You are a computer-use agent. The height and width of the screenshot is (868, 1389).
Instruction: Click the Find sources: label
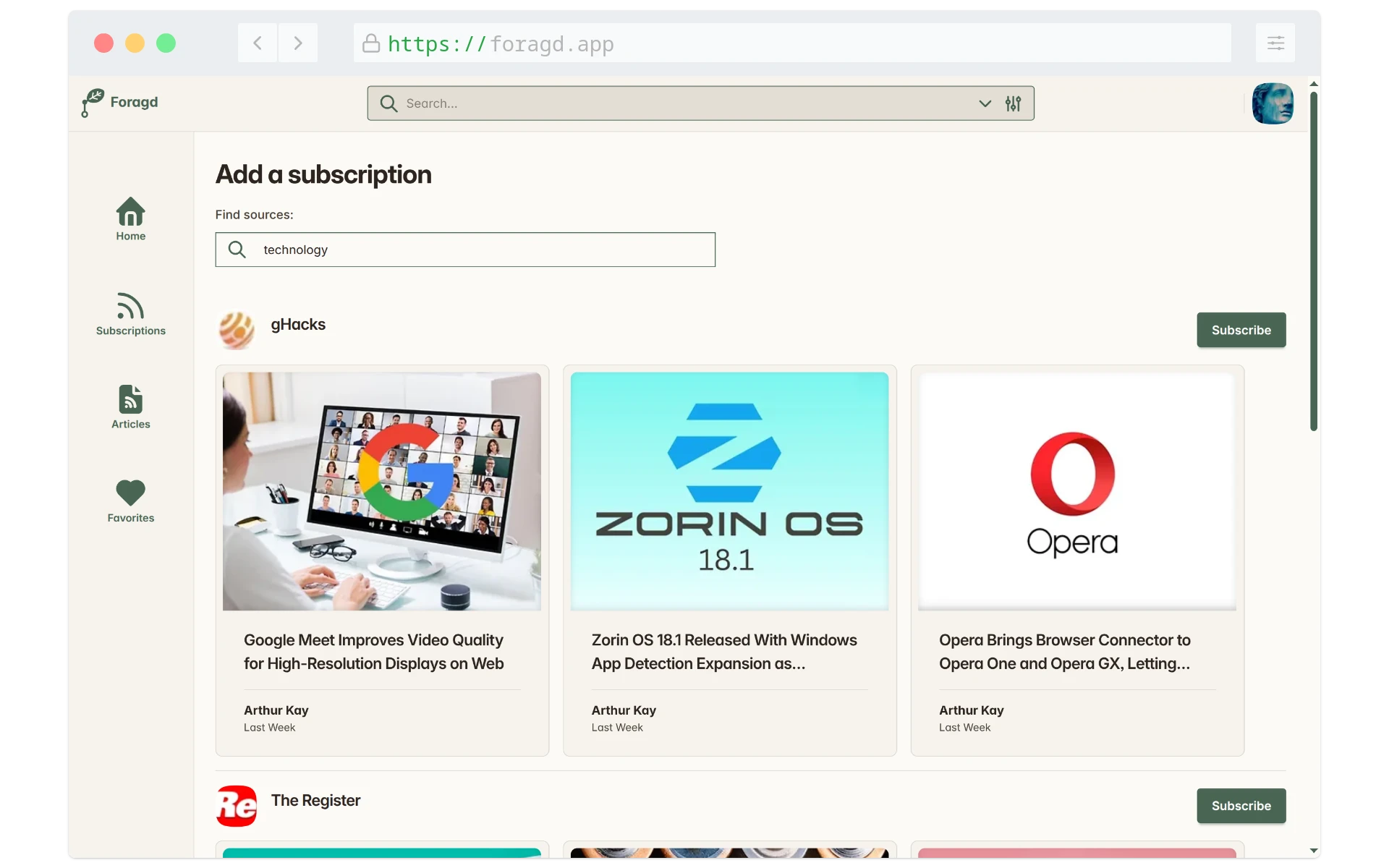(x=254, y=215)
